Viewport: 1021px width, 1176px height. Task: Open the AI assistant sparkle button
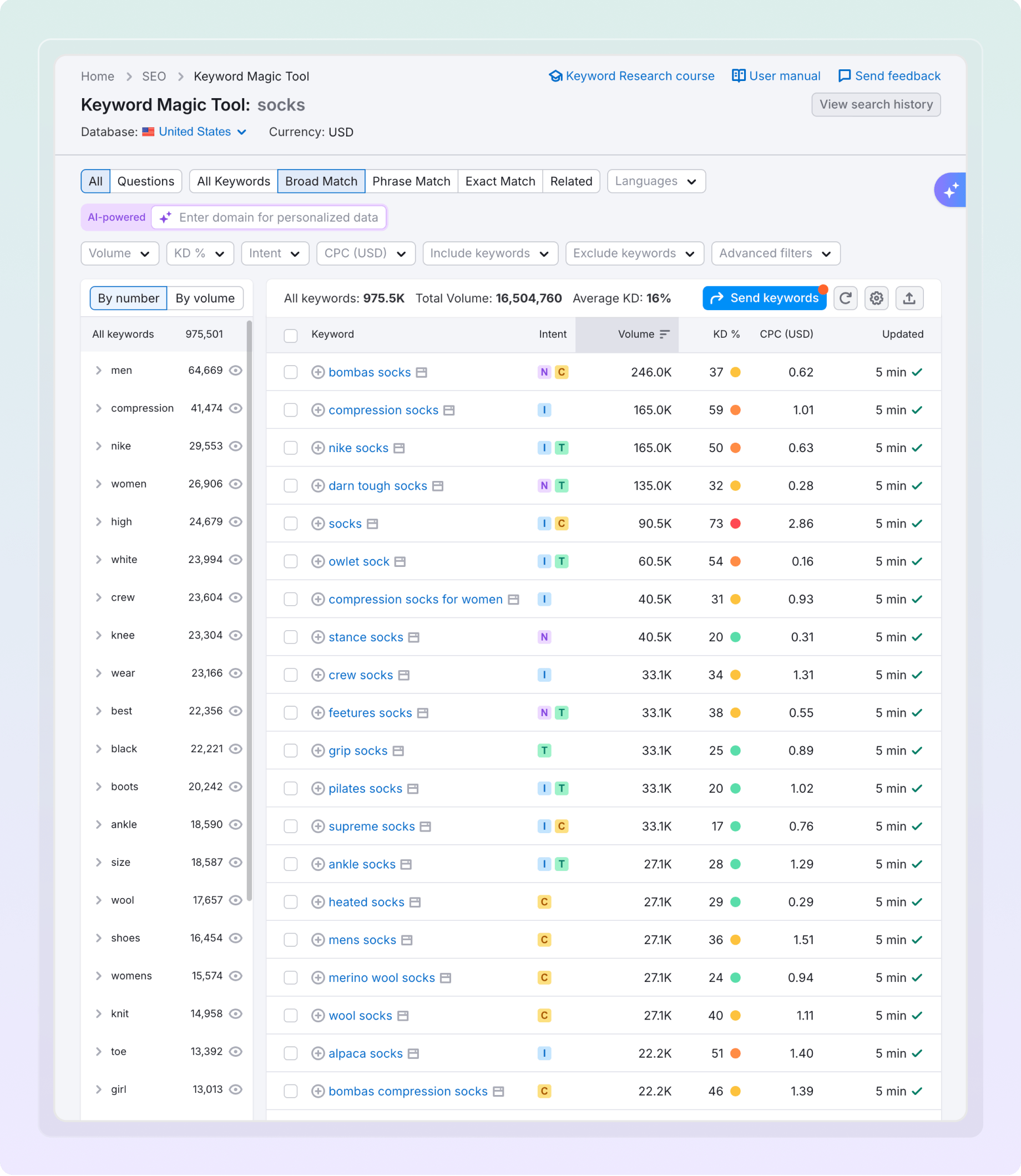click(x=951, y=190)
